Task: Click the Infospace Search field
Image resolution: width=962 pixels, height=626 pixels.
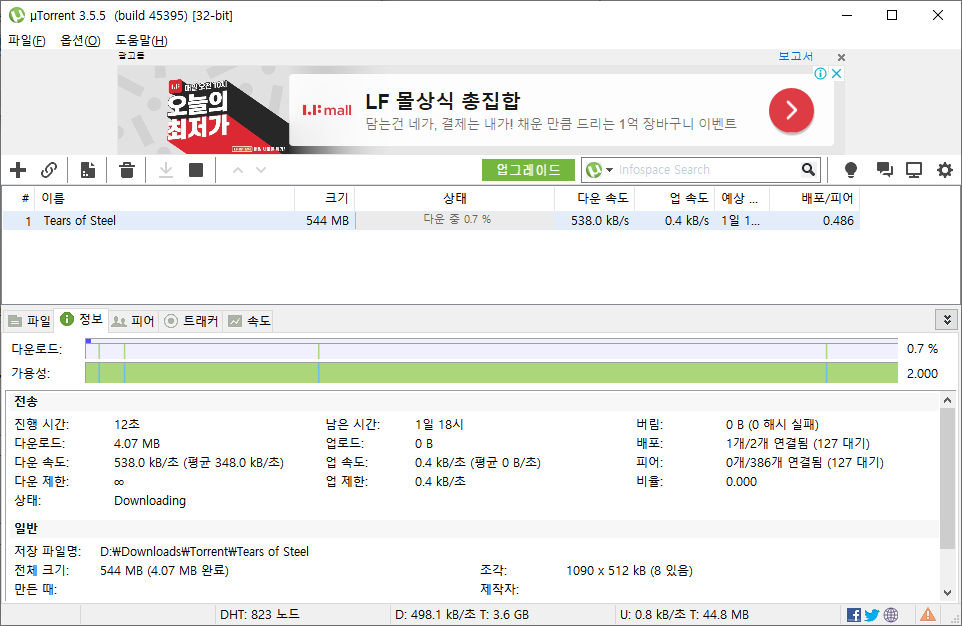Action: 707,170
